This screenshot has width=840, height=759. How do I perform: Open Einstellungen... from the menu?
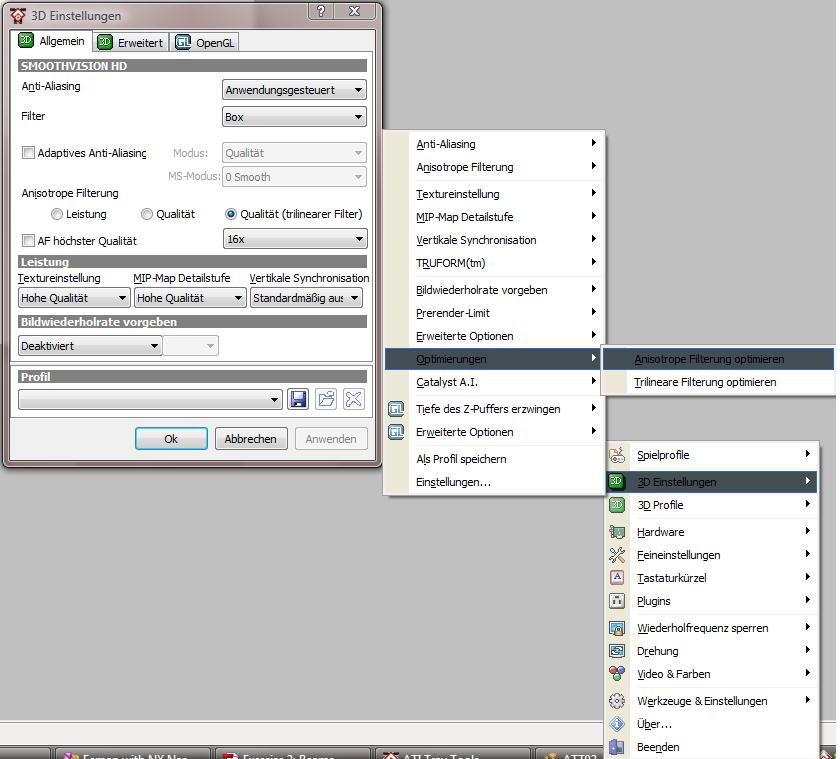tap(495, 482)
